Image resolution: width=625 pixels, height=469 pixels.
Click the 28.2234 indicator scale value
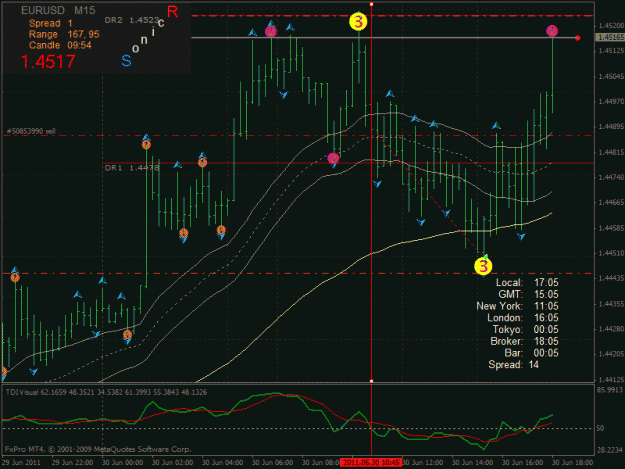(x=609, y=450)
